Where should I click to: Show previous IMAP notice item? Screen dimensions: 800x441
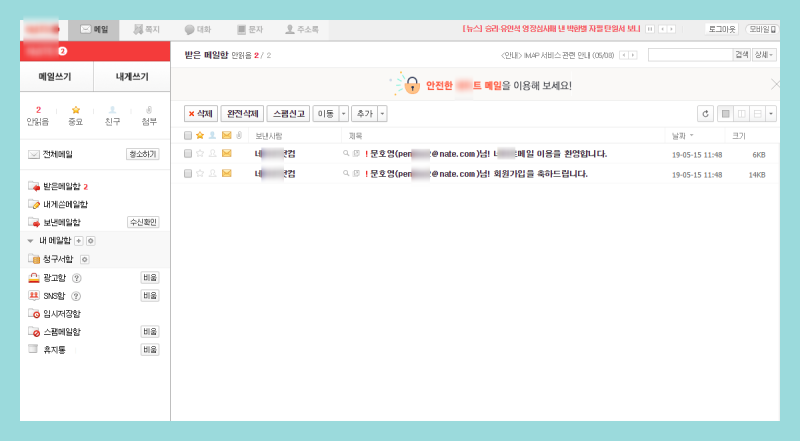coord(623,55)
